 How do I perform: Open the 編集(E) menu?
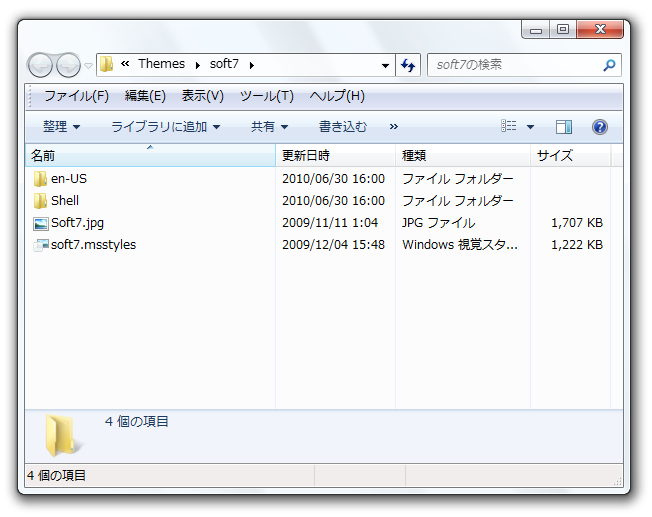pos(145,96)
